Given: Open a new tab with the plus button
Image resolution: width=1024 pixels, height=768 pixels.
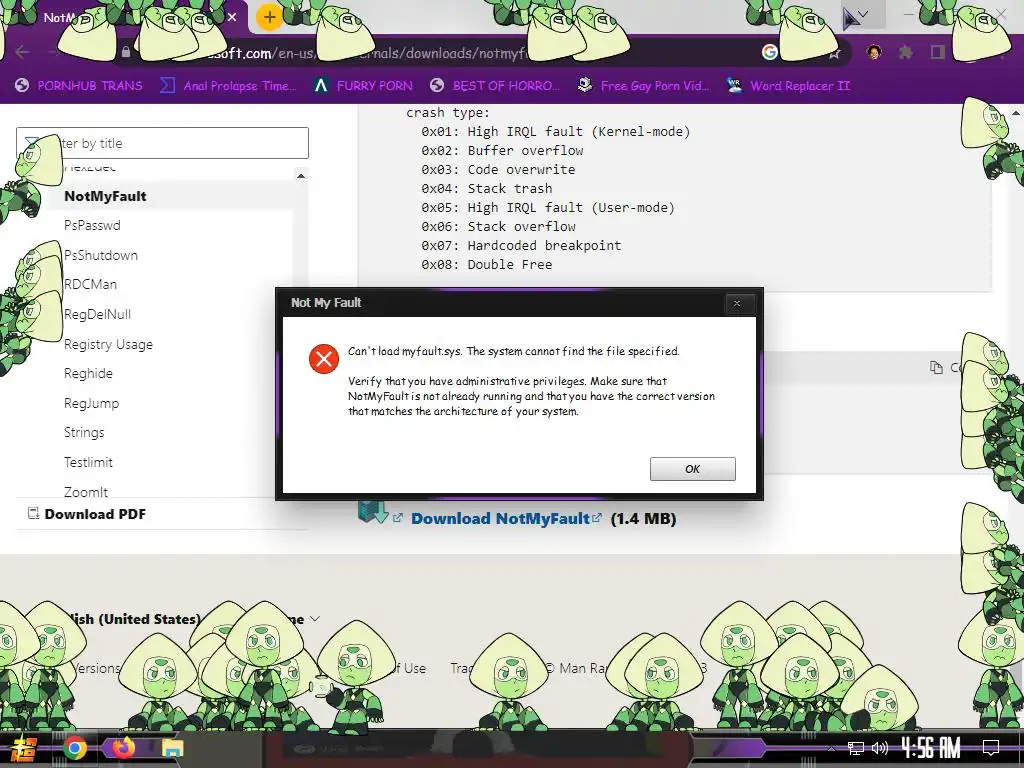Looking at the screenshot, I should pos(269,17).
